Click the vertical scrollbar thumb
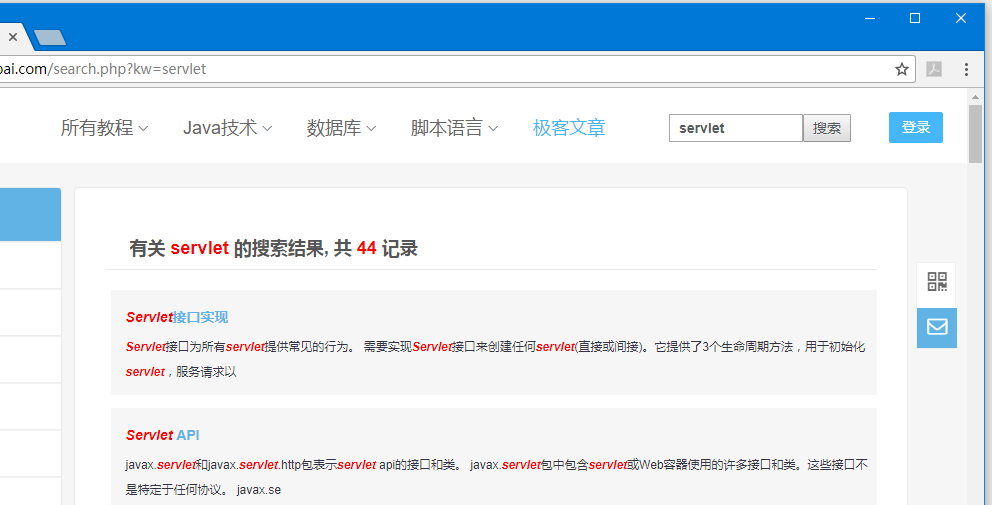992x505 pixels. click(x=975, y=134)
